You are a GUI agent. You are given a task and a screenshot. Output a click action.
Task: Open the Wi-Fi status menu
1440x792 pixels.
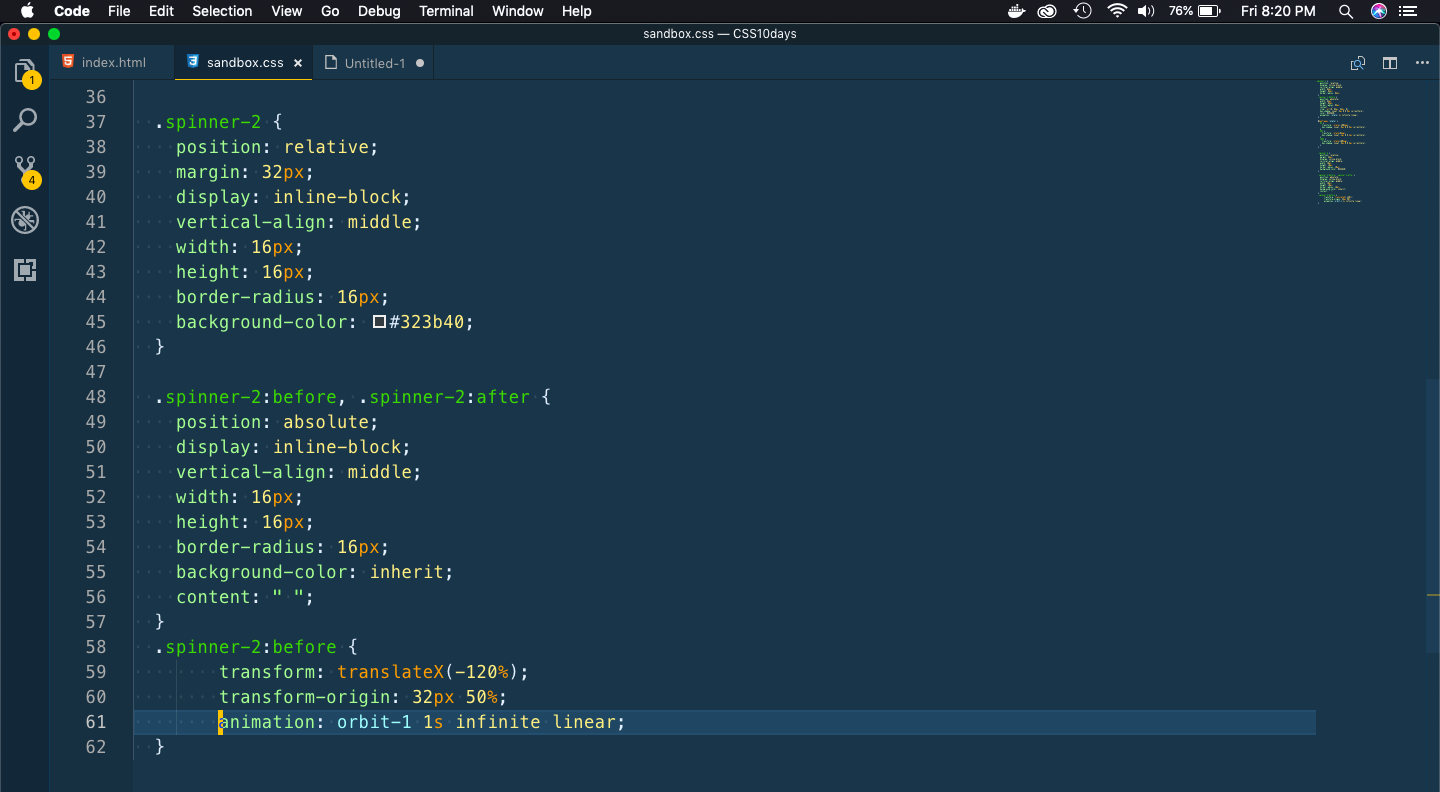pyautogui.click(x=1117, y=11)
